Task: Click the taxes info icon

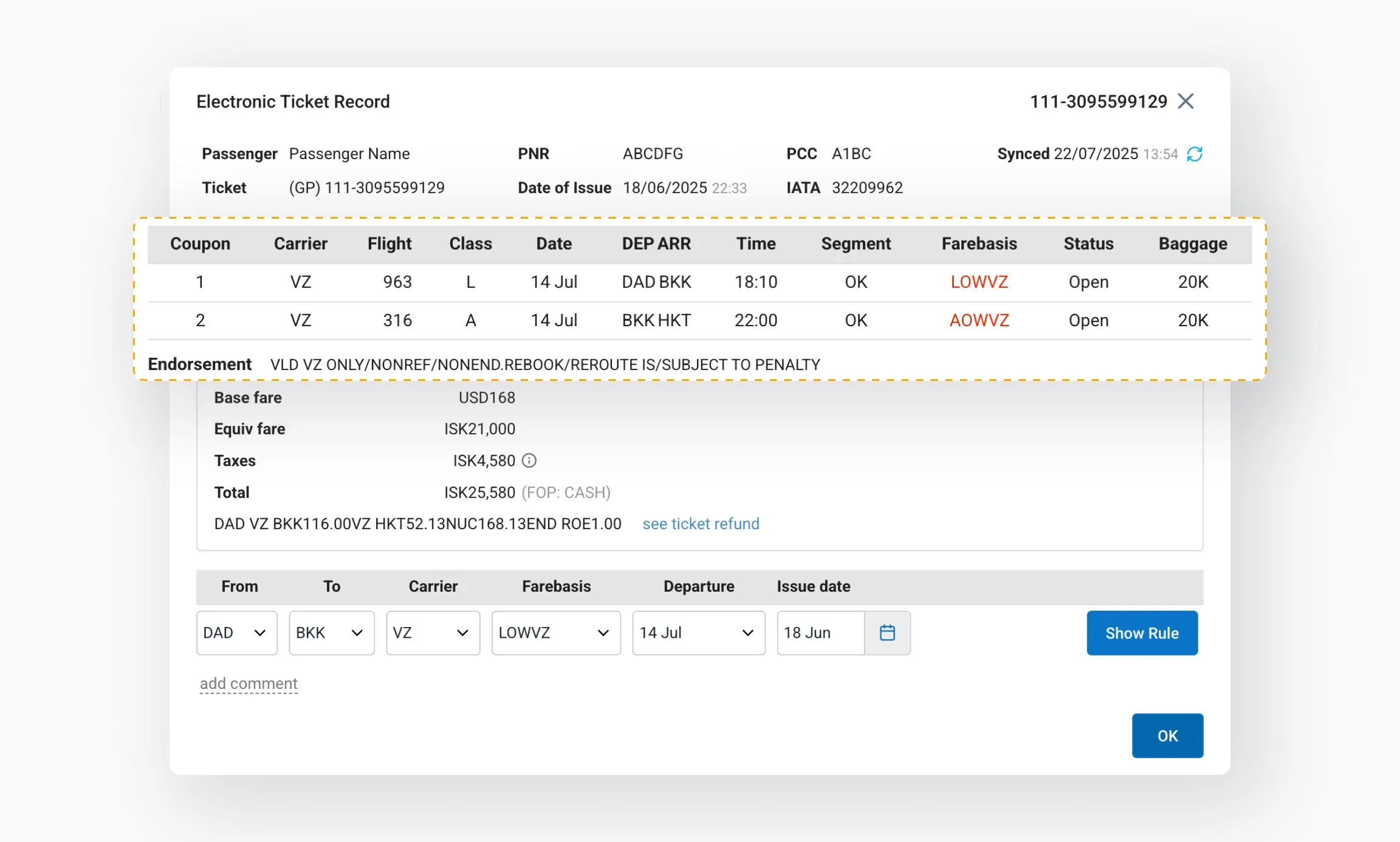Action: (529, 460)
